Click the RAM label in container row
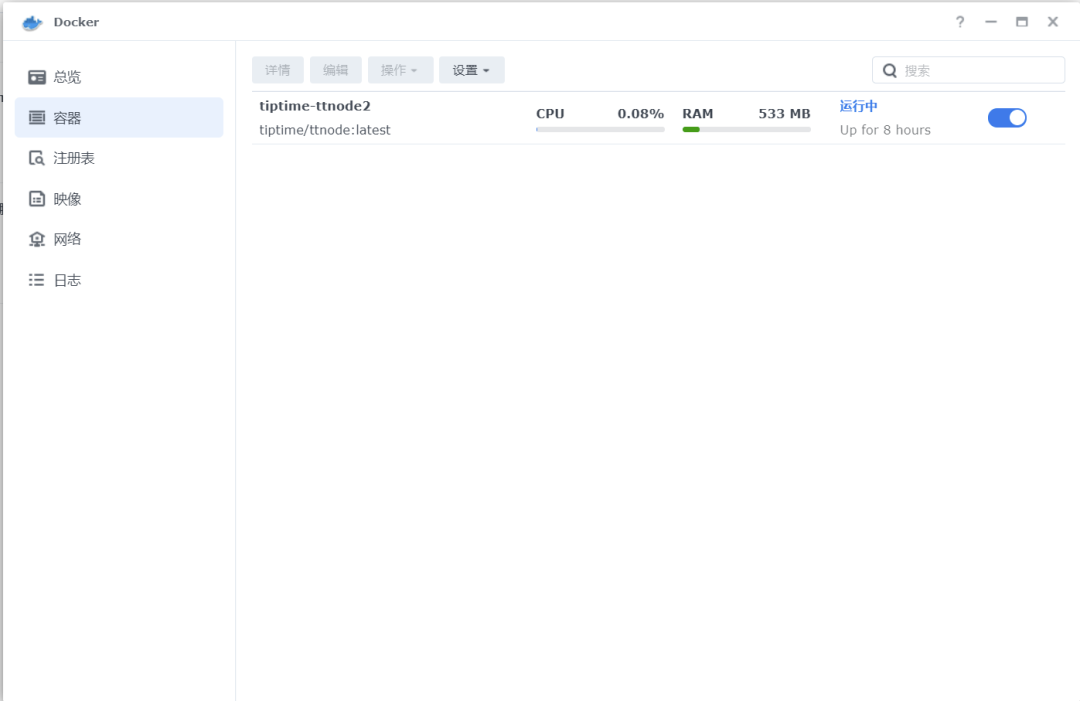The image size is (1080, 701). point(698,114)
